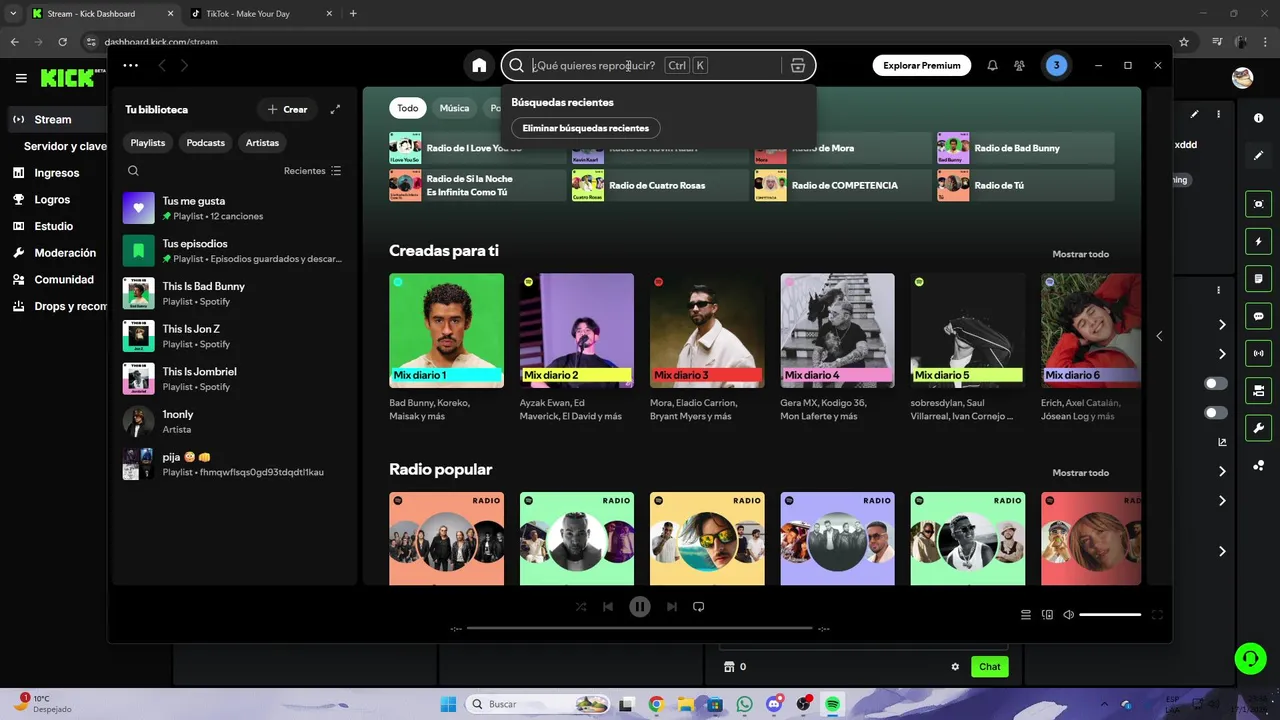Click the info icon in Kick's right rail
Viewport: 1280px width, 720px height.
pos(1258,118)
